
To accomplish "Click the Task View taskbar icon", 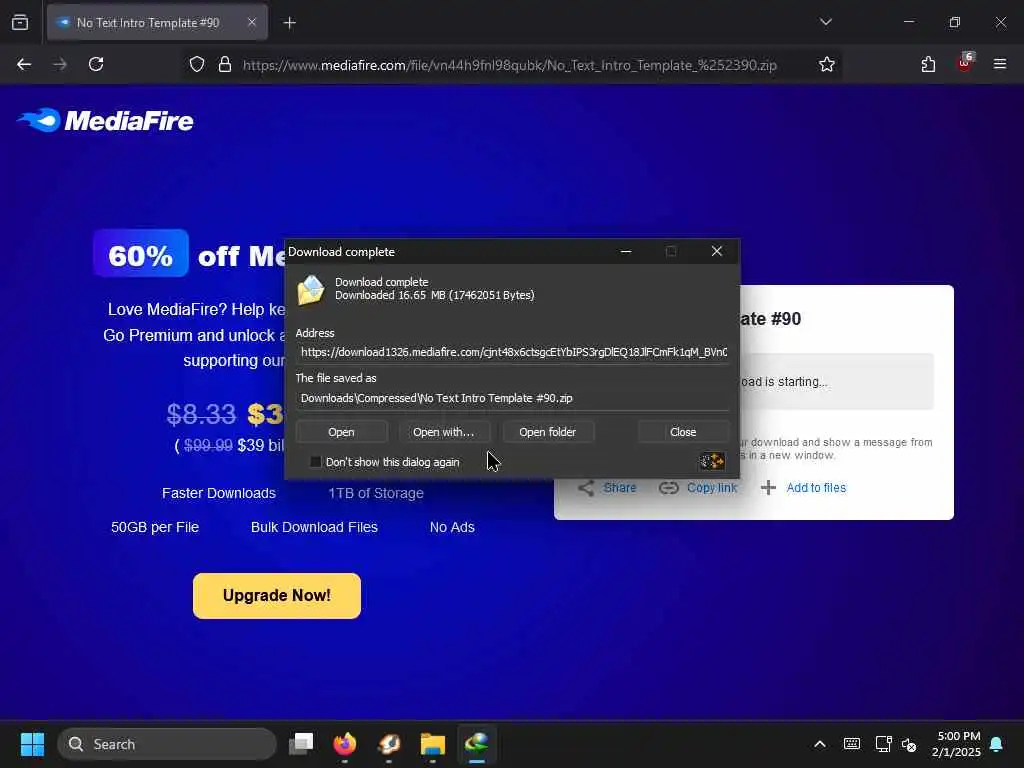I will tap(302, 744).
